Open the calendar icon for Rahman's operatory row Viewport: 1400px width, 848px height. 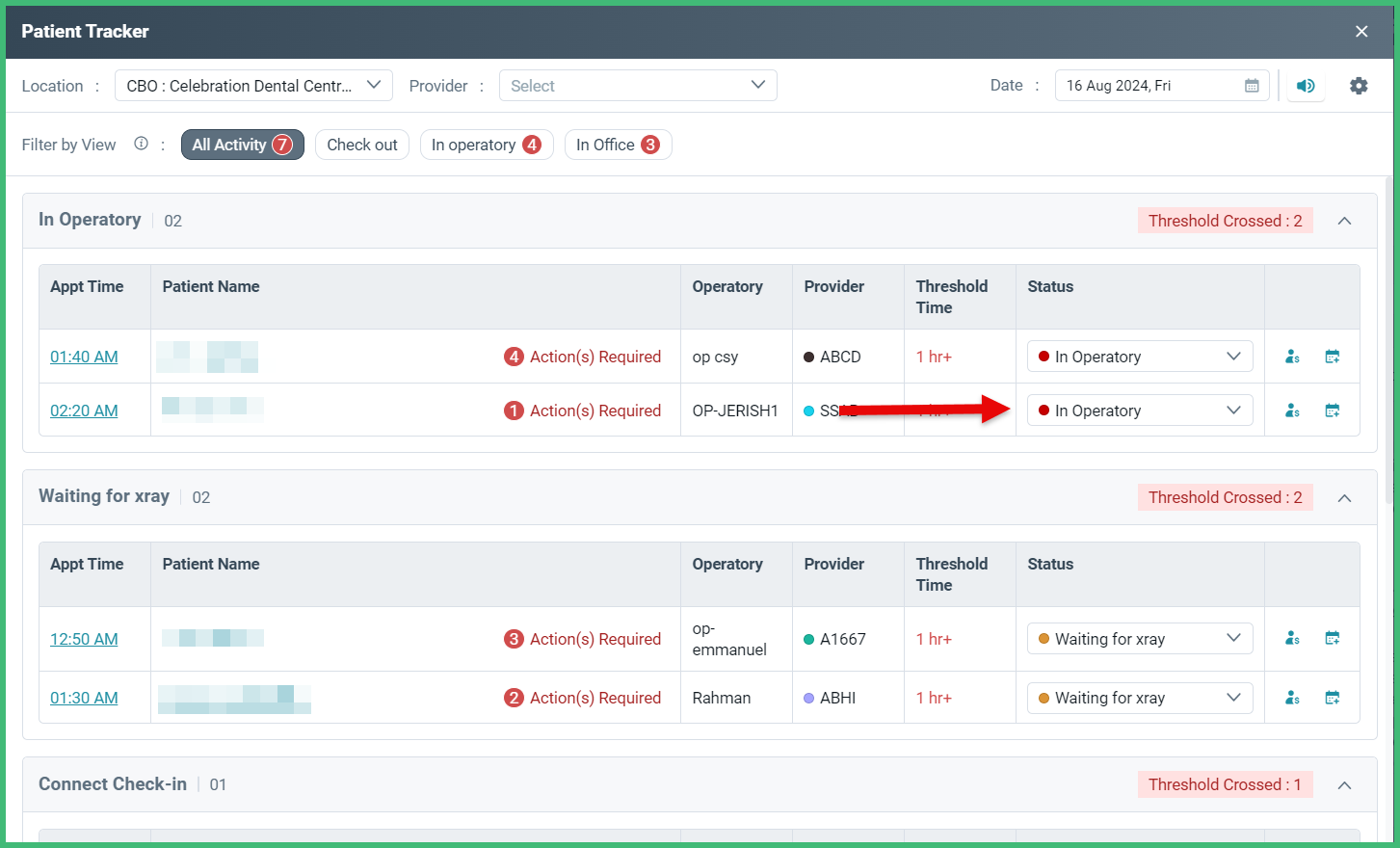1333,697
